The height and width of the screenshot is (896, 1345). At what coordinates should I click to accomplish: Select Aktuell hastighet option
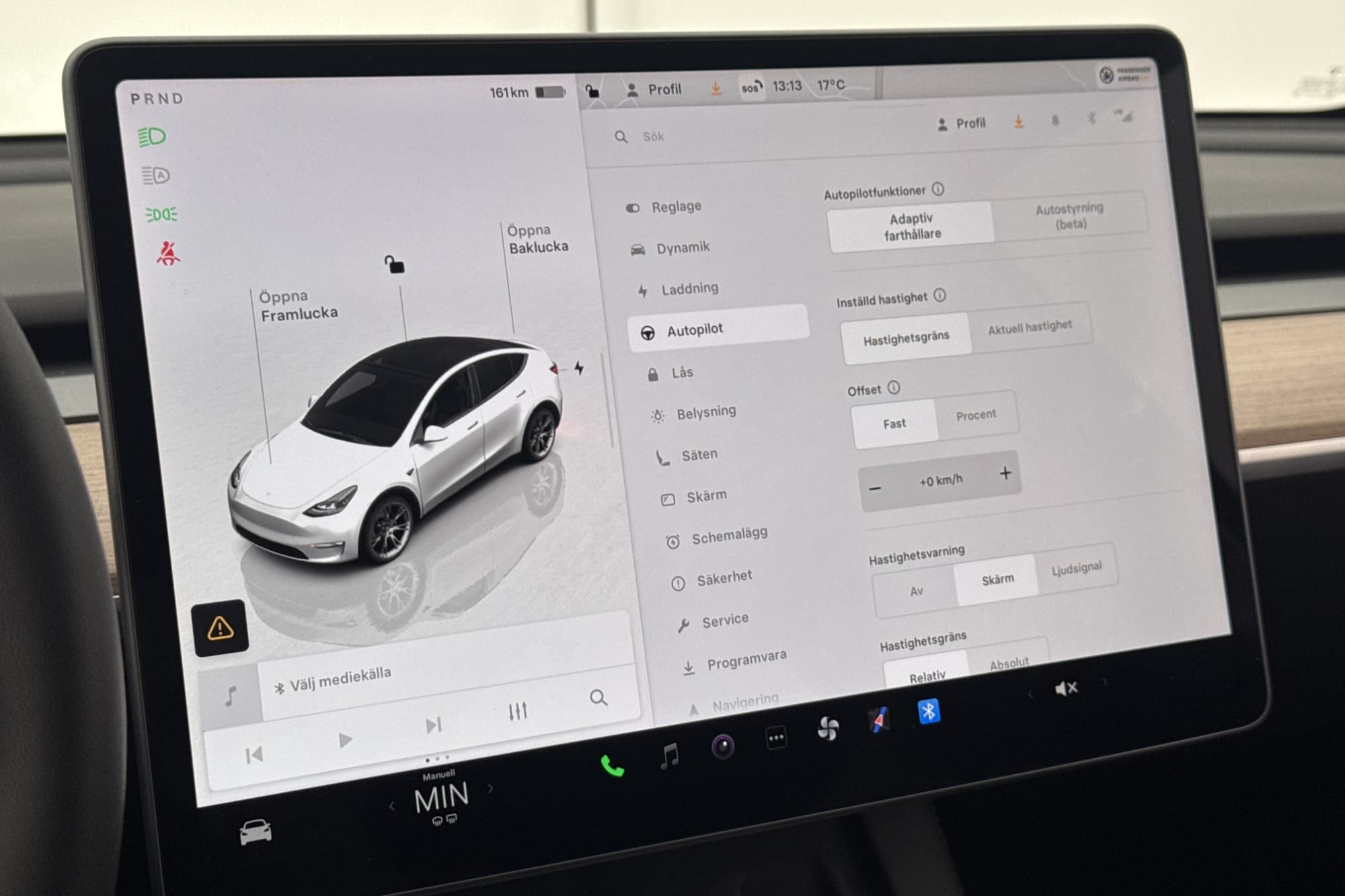[1030, 327]
